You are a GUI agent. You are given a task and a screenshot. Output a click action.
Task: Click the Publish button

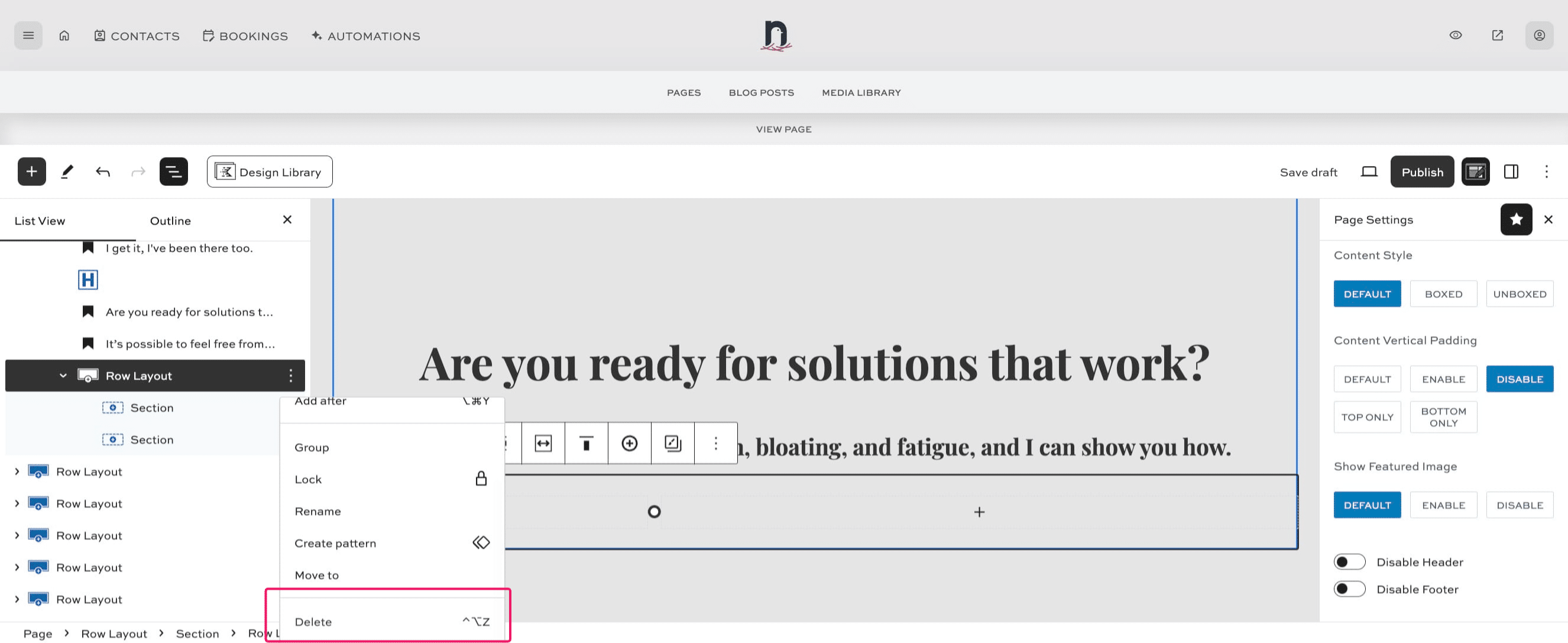(x=1422, y=171)
